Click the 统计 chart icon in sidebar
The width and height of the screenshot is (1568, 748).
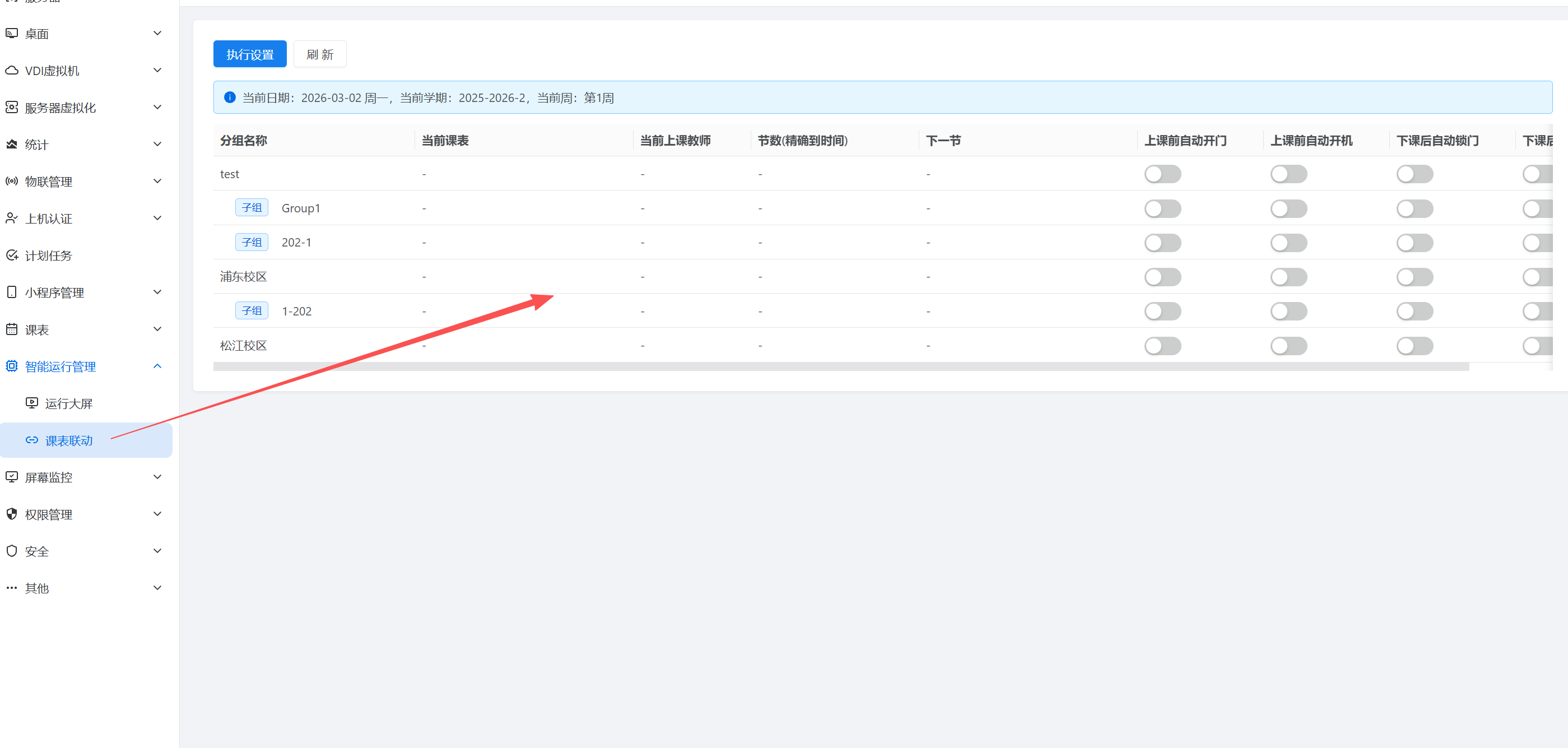[x=12, y=144]
